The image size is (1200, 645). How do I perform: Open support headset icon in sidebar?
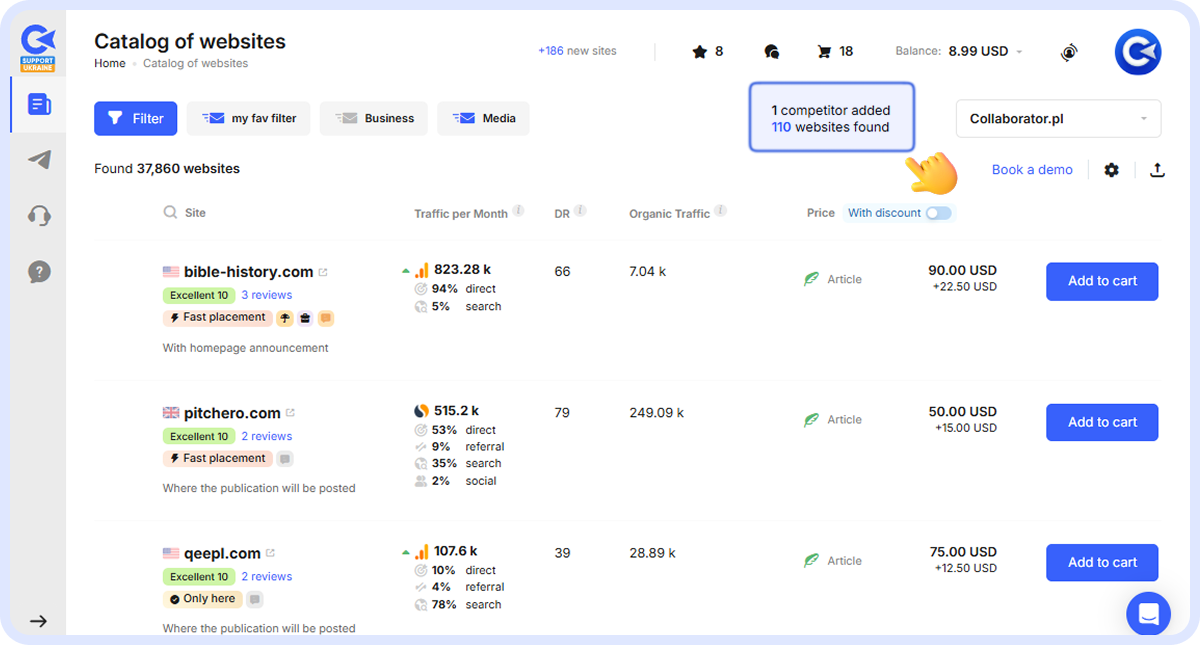click(x=37, y=214)
